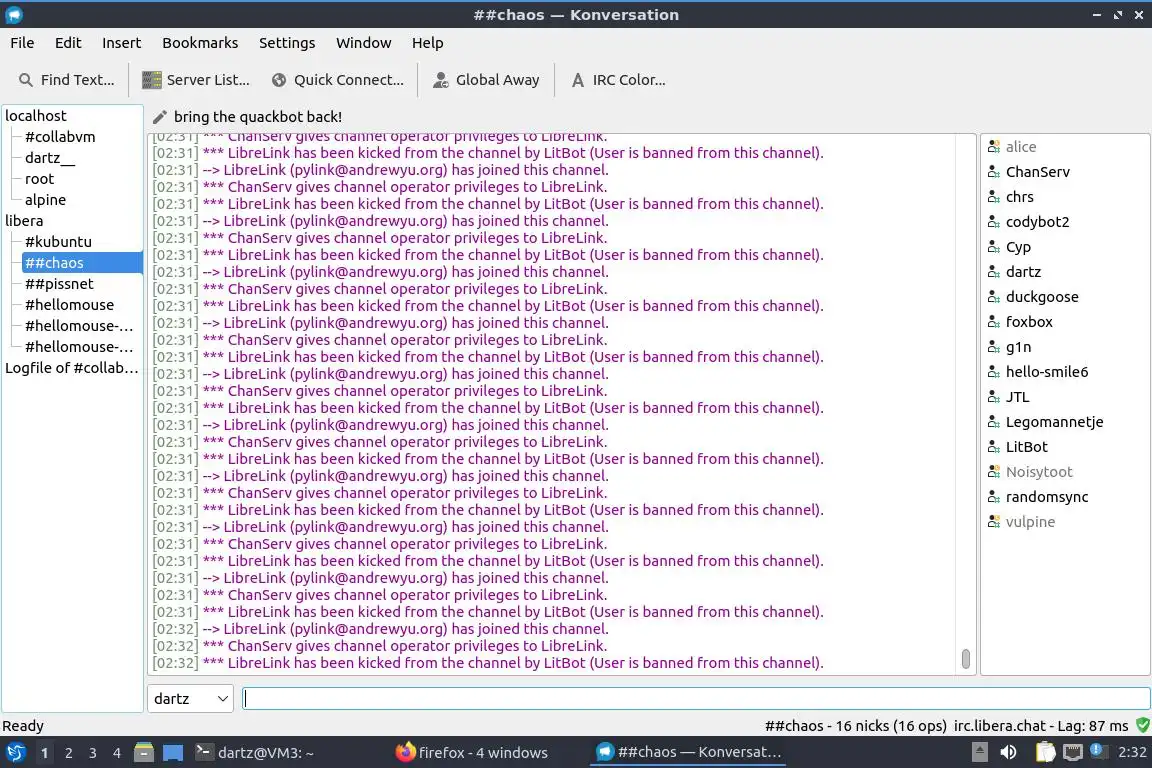This screenshot has width=1152, height=768.
Task: Switch to virtual desktop 3
Action: pos(93,753)
